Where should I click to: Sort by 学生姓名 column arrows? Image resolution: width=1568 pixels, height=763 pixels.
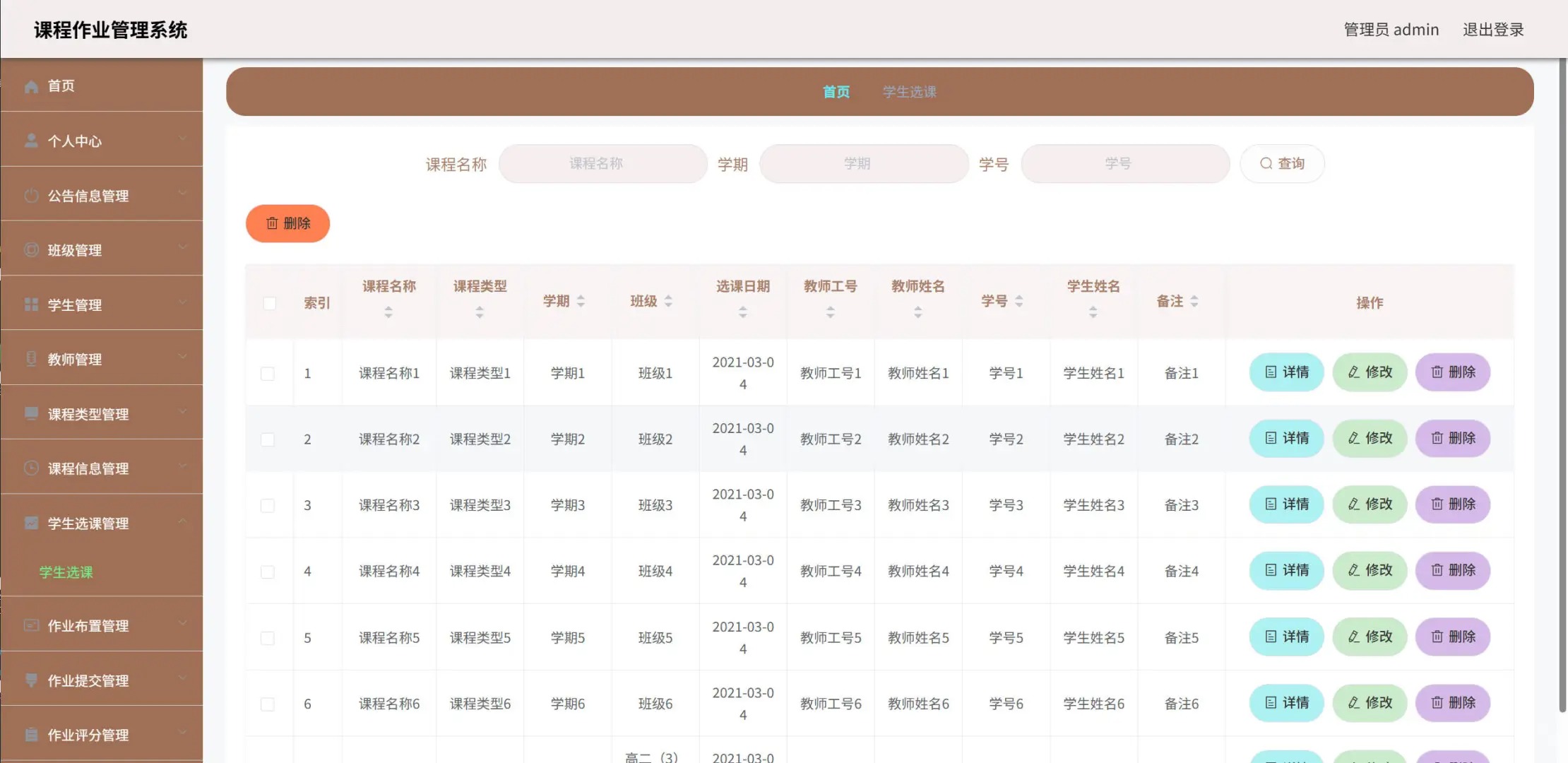pos(1093,312)
